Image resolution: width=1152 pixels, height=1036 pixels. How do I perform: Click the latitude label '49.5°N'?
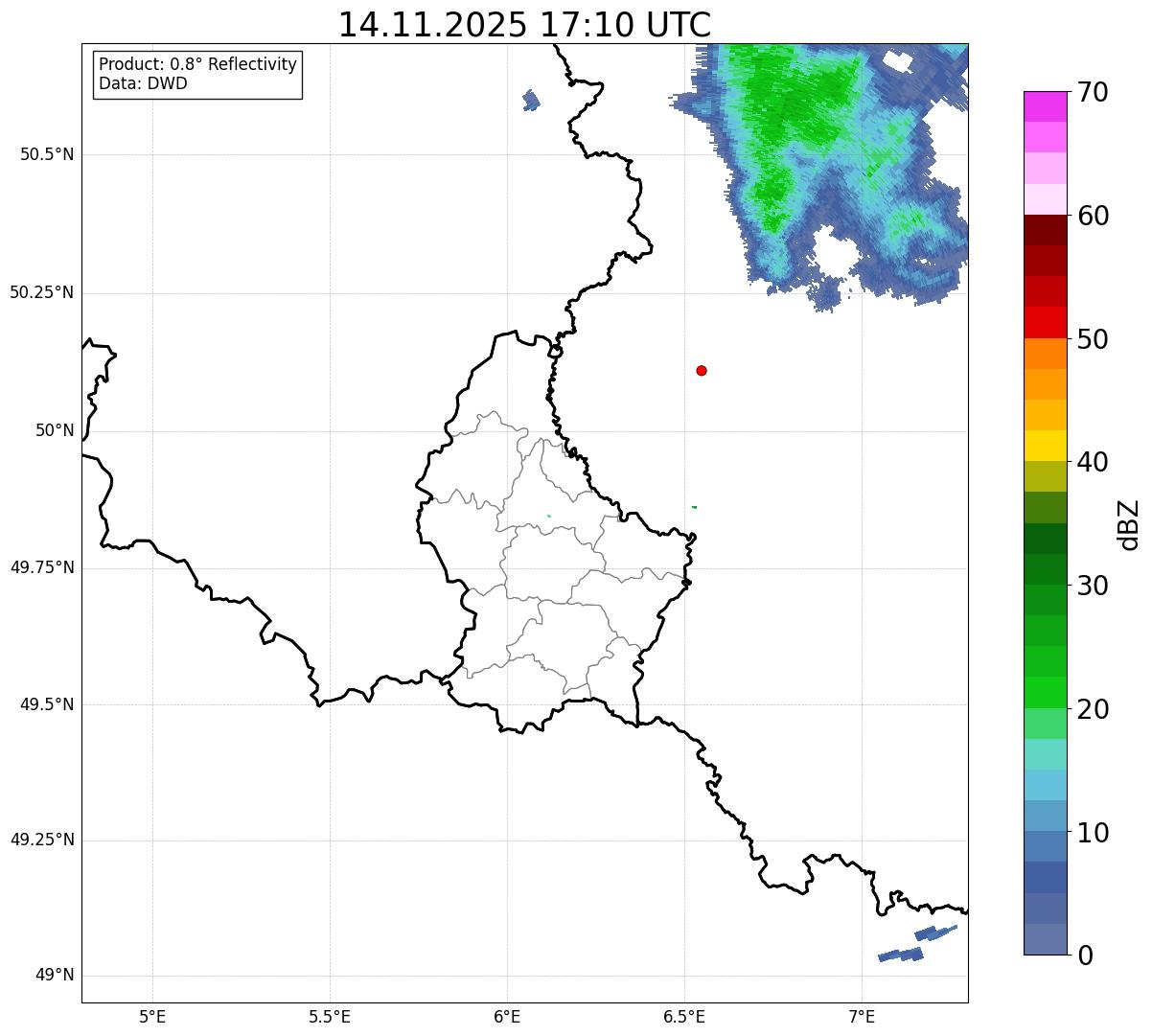[x=47, y=704]
